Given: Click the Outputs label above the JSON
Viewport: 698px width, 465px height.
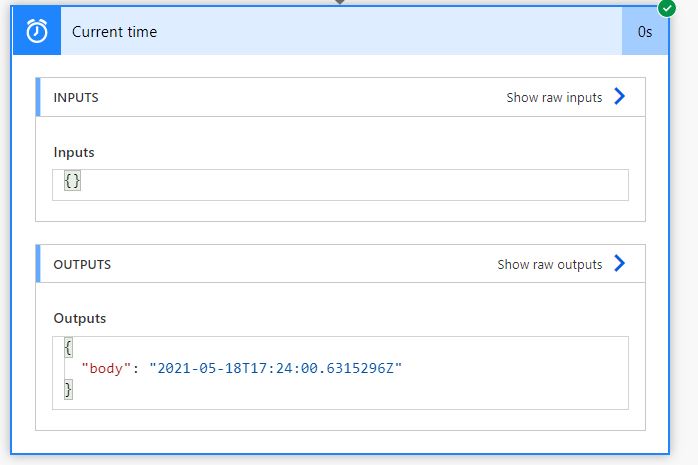Looking at the screenshot, I should (80, 318).
